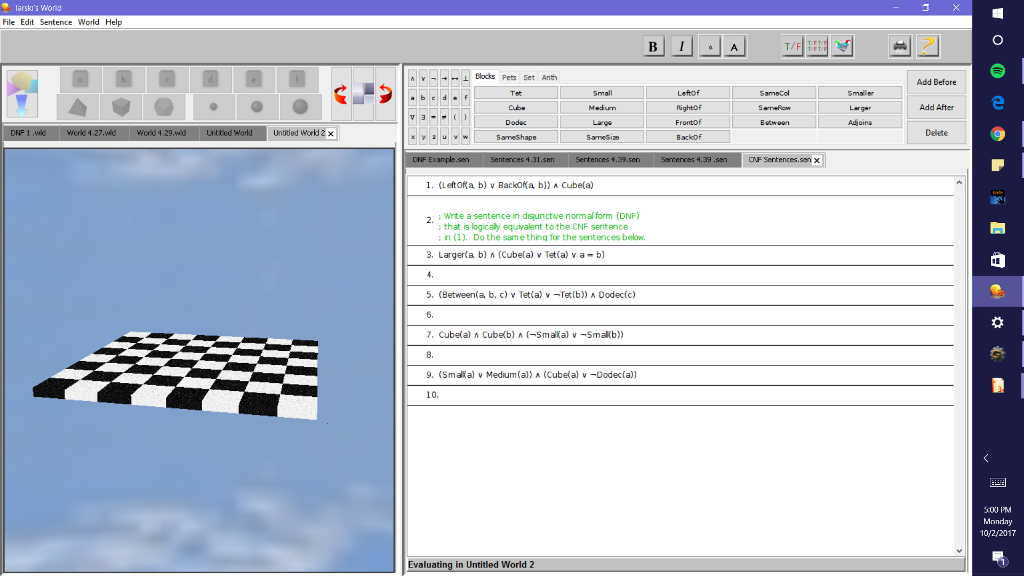
Task: Open the Edit menu
Action: point(27,22)
